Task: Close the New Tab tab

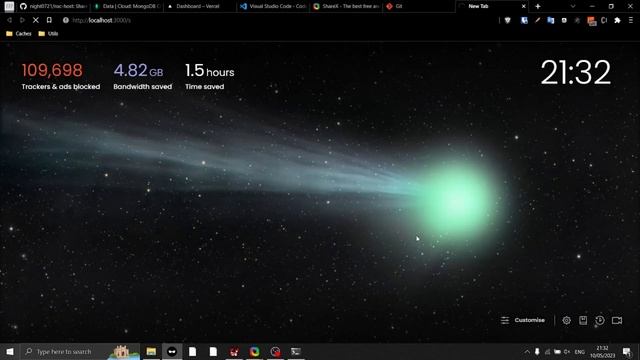Action: click(524, 6)
